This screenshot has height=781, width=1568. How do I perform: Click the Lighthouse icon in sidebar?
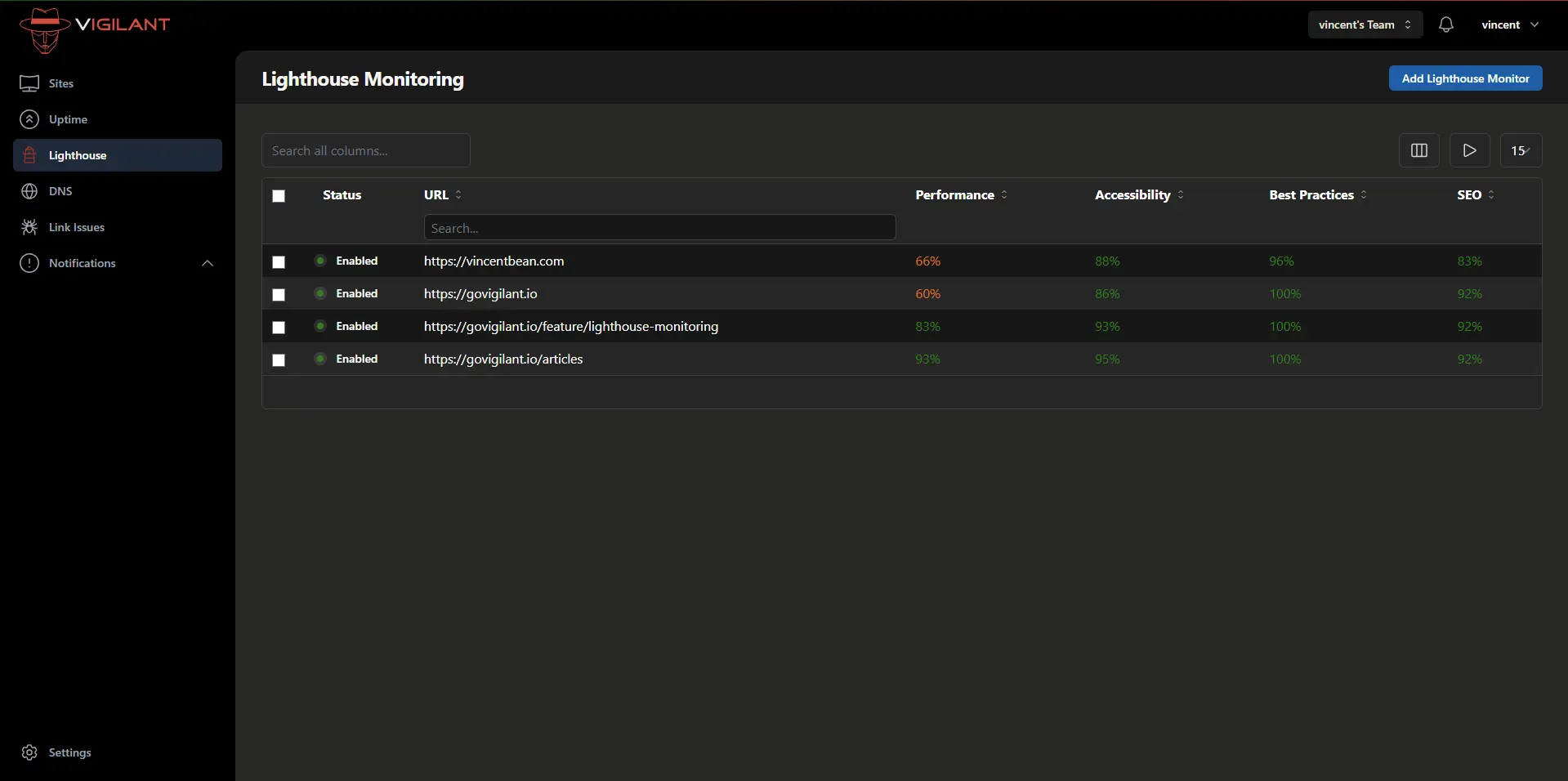point(29,155)
